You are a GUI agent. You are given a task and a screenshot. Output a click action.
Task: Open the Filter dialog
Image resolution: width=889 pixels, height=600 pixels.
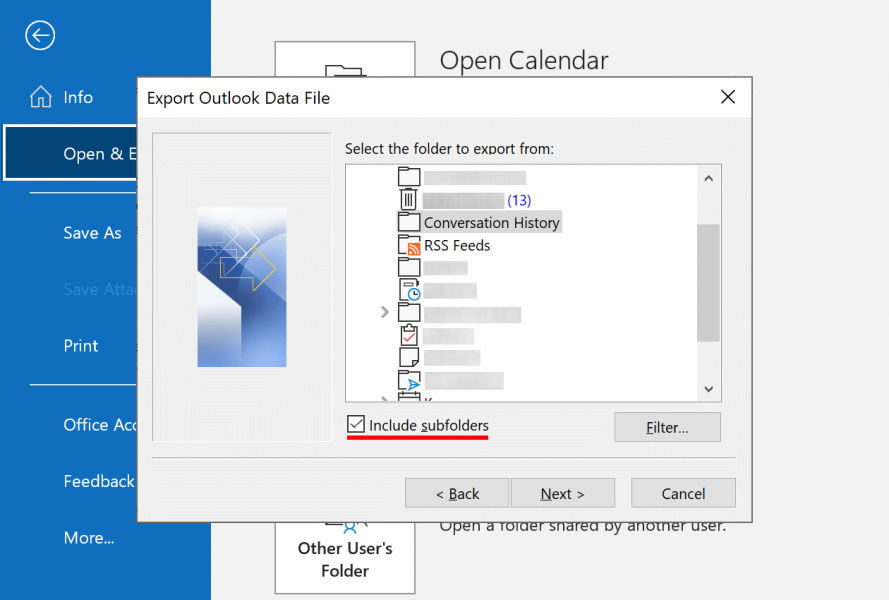coord(666,427)
